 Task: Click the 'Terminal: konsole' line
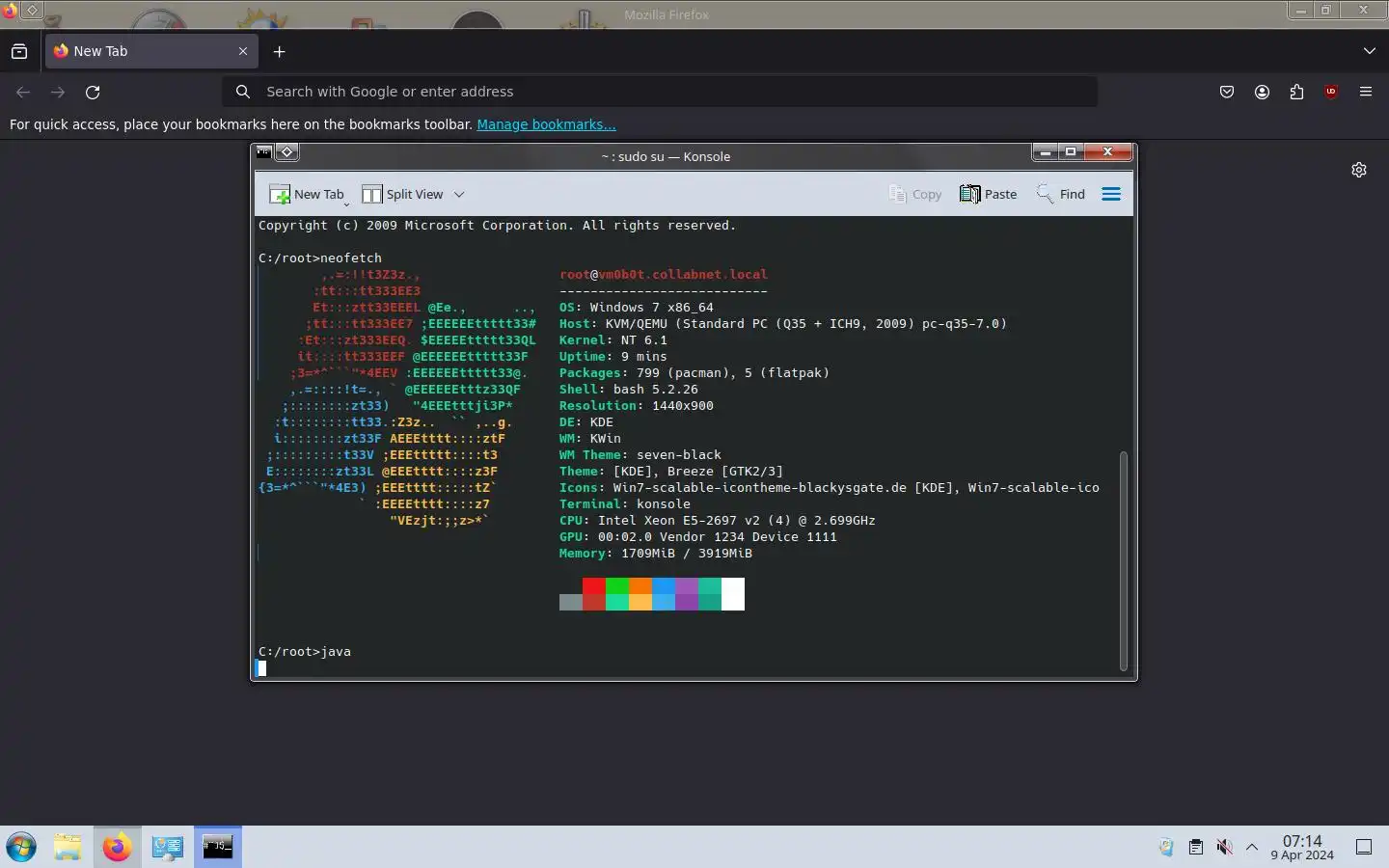pyautogui.click(x=625, y=504)
